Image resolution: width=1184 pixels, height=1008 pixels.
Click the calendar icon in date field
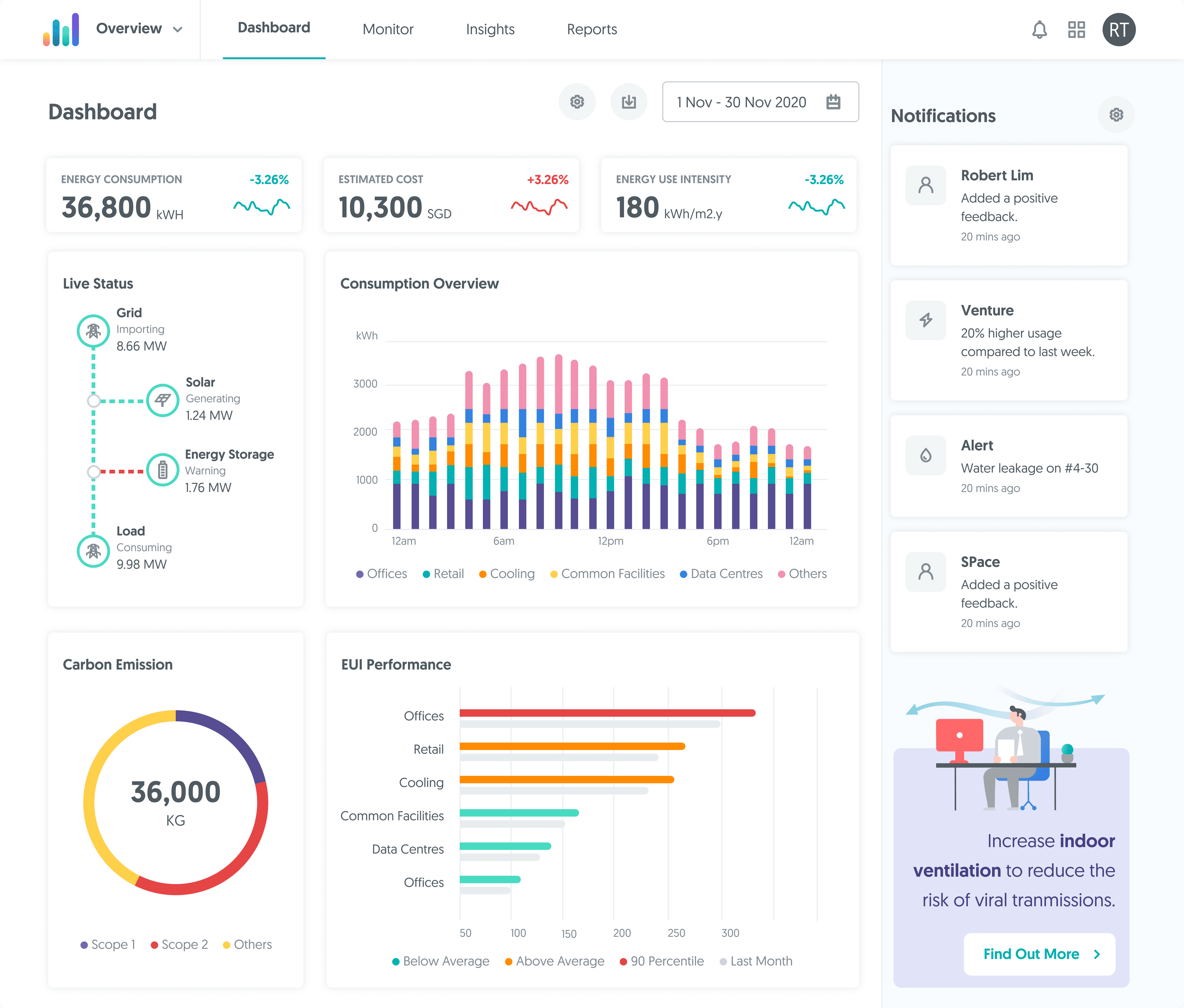(833, 102)
